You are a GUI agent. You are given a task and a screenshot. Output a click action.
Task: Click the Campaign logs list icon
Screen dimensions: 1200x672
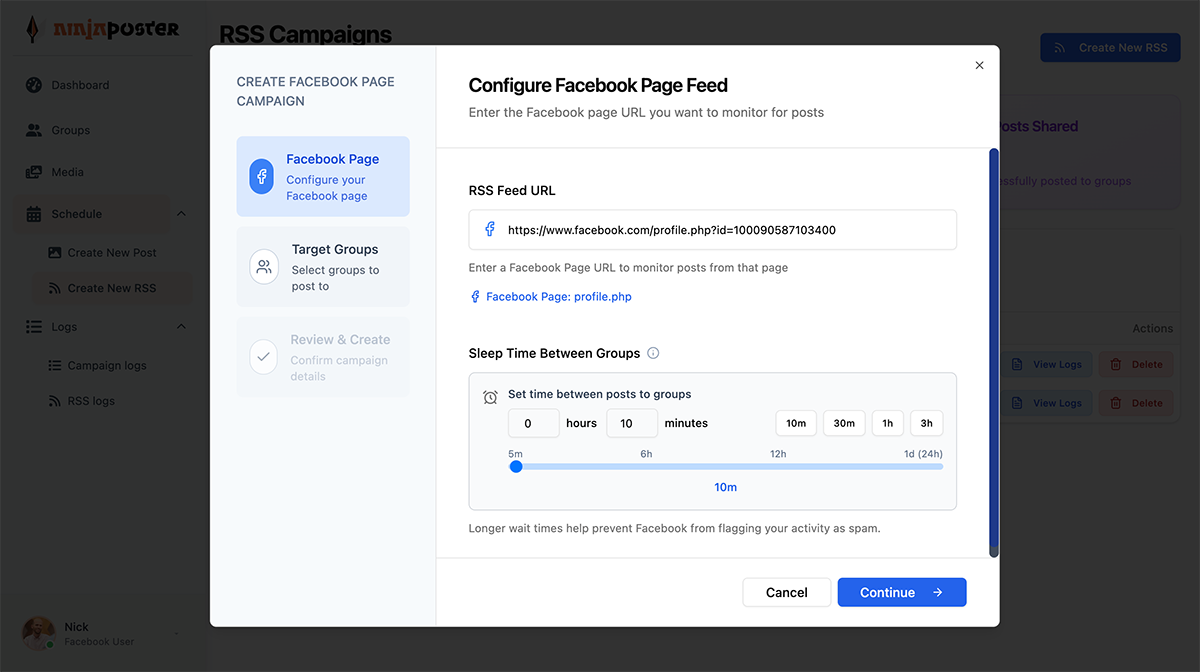(55, 366)
